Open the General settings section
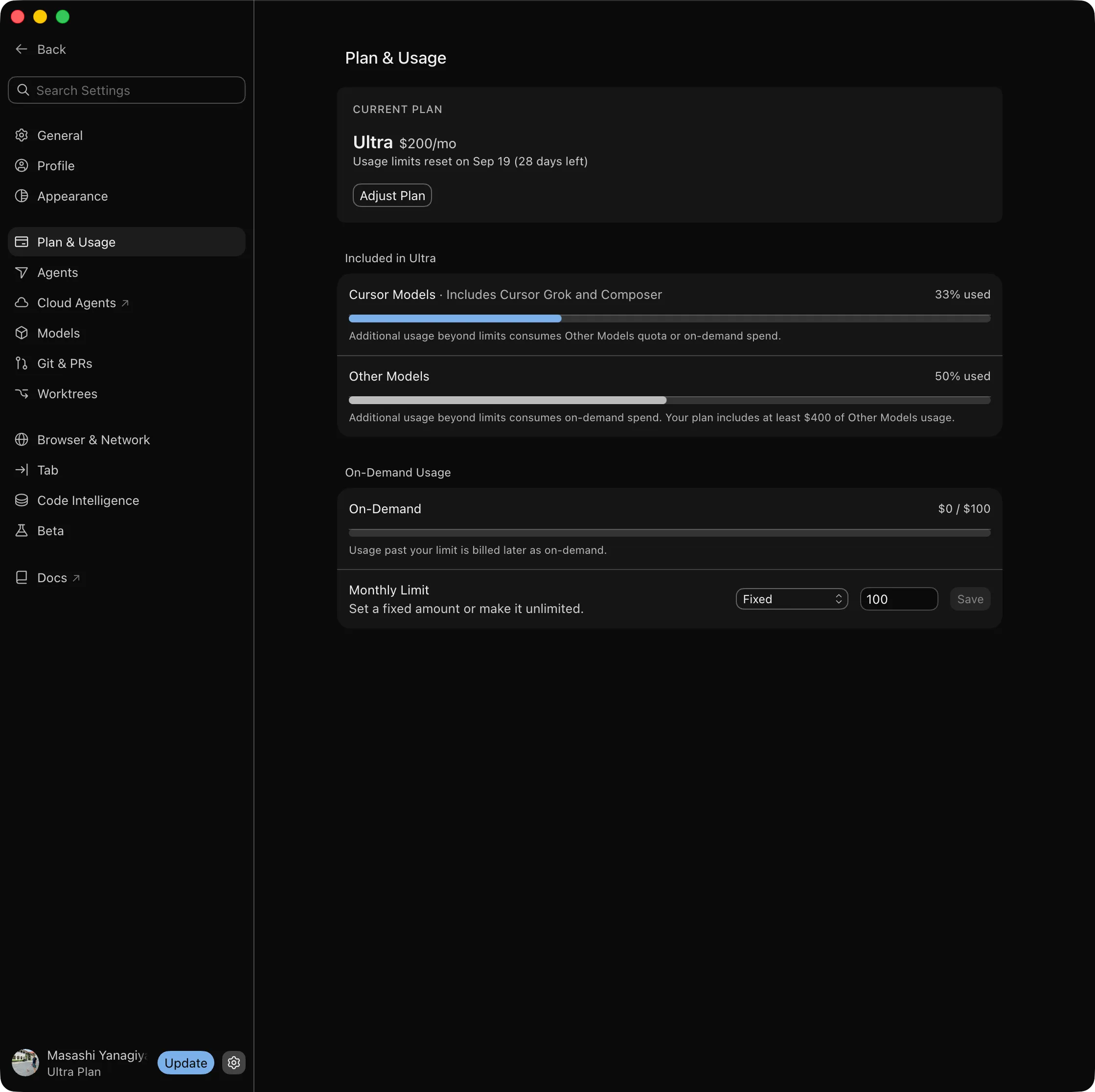 126,136
